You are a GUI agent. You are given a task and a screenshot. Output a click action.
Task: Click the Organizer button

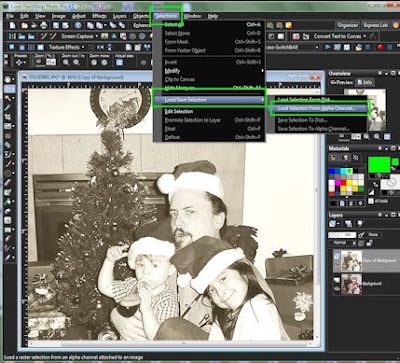click(x=348, y=25)
